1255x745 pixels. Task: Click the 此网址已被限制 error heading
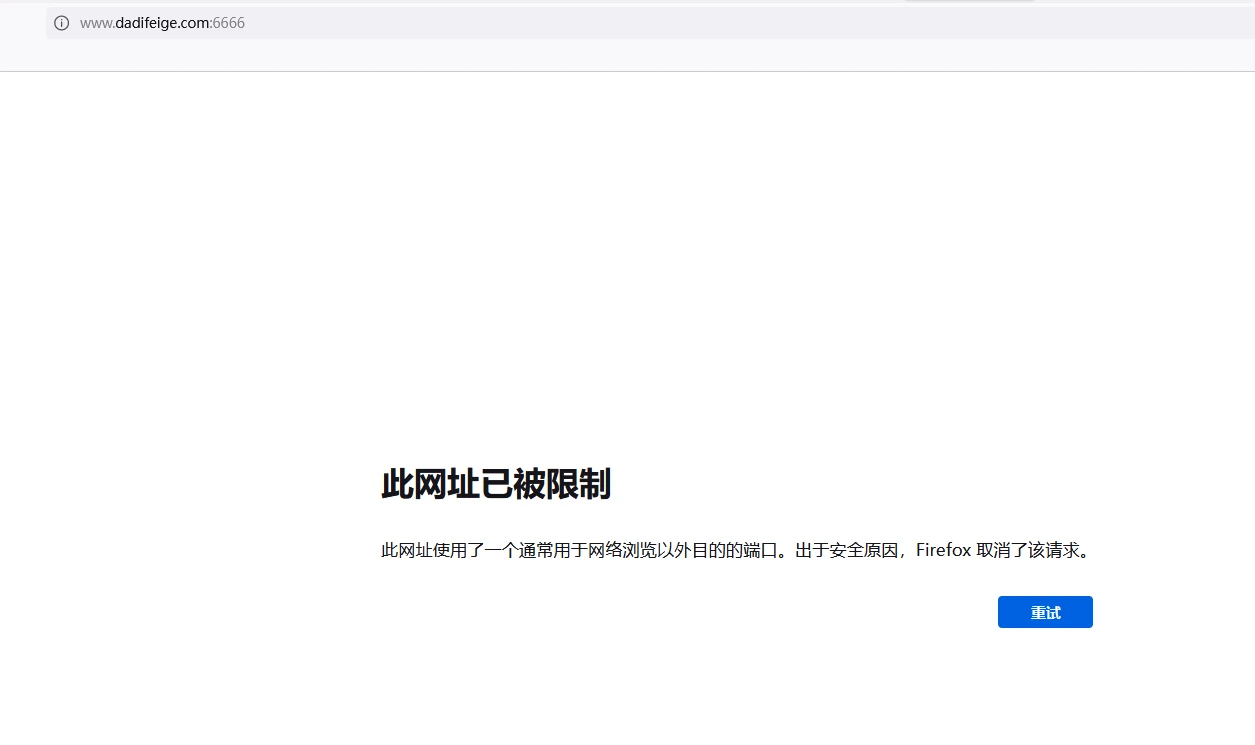(495, 485)
